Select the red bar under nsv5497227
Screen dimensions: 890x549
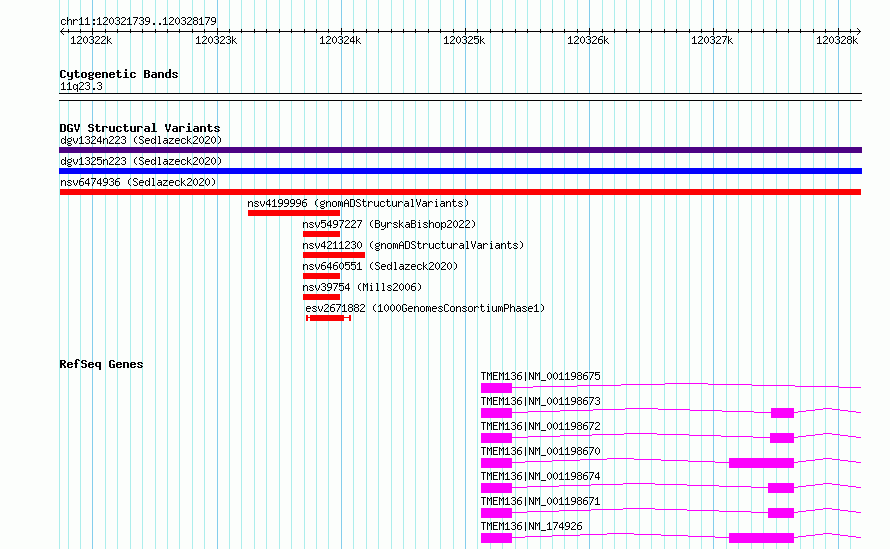[x=321, y=234]
